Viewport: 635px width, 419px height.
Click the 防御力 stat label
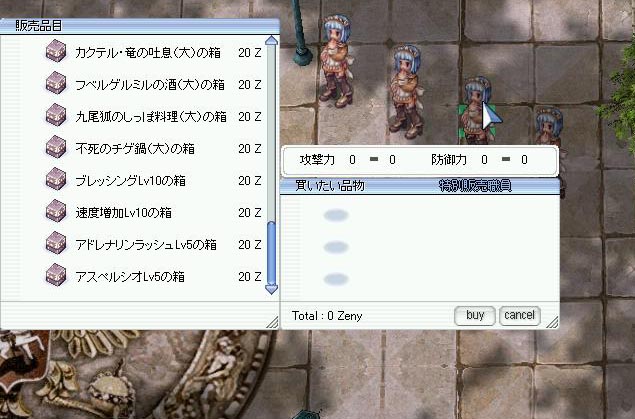click(449, 160)
